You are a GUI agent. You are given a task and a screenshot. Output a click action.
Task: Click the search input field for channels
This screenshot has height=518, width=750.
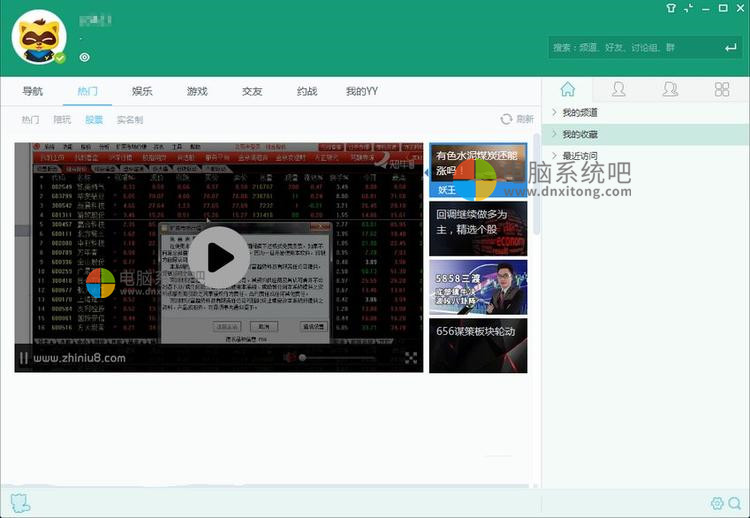(x=632, y=47)
